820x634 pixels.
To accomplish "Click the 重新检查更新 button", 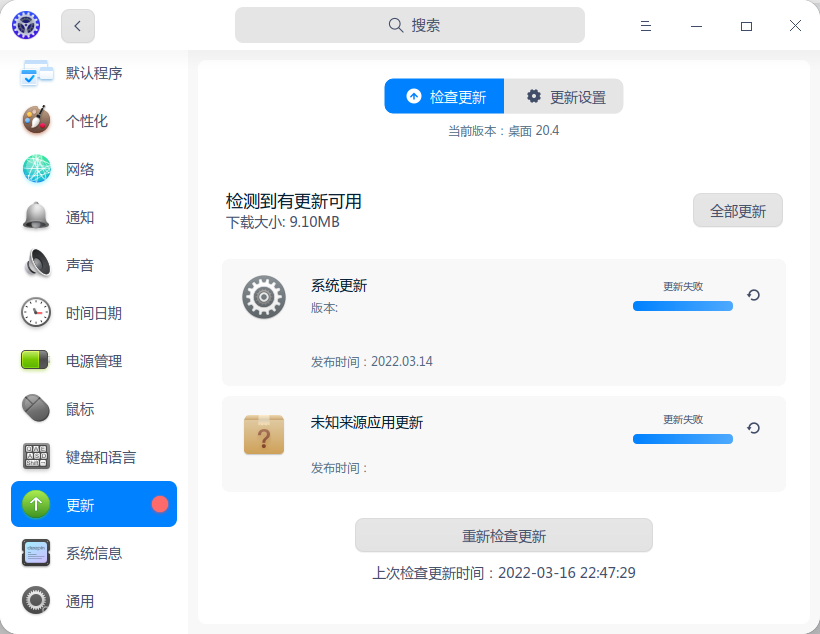I will [x=504, y=535].
